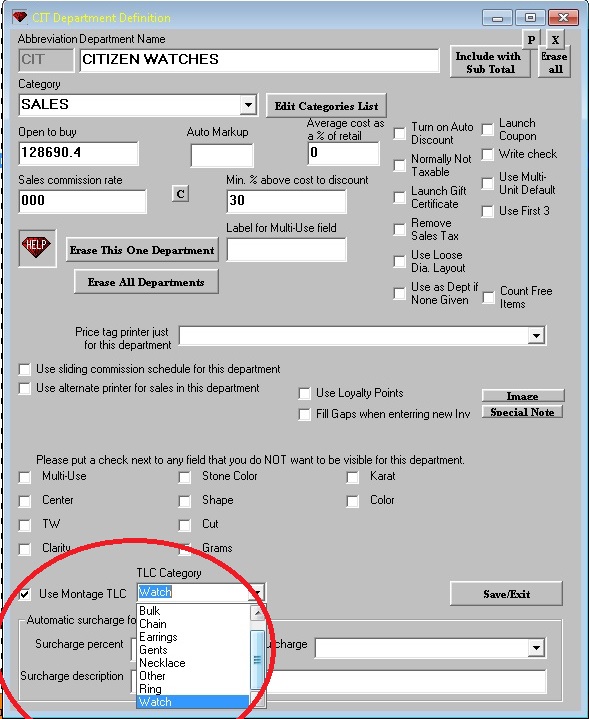Tick the Write check option
This screenshot has height=719, width=589.
(x=487, y=155)
